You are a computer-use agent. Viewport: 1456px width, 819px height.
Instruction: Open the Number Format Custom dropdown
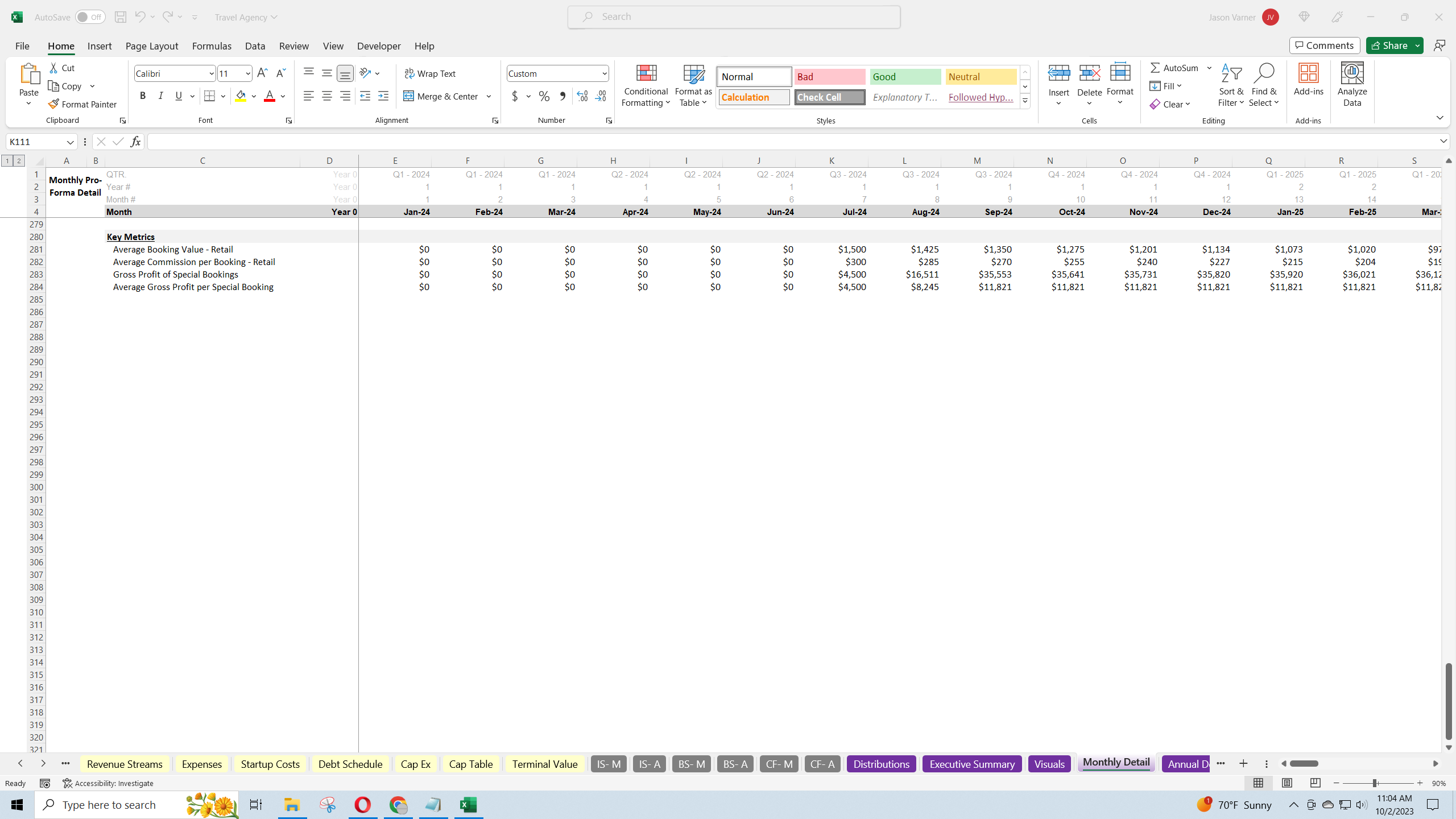(x=604, y=73)
